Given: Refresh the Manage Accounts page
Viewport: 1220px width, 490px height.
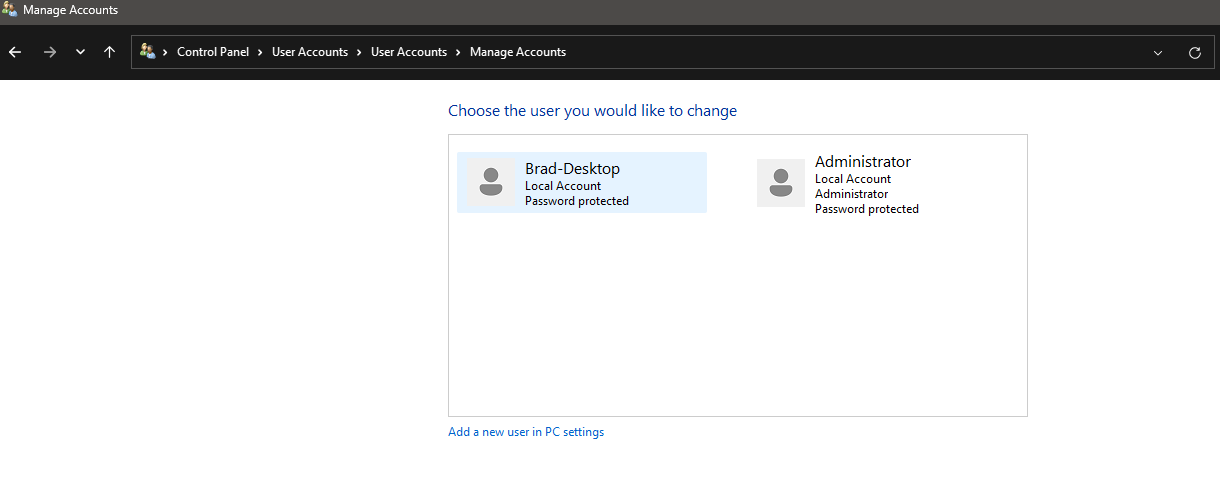Looking at the screenshot, I should click(x=1194, y=53).
